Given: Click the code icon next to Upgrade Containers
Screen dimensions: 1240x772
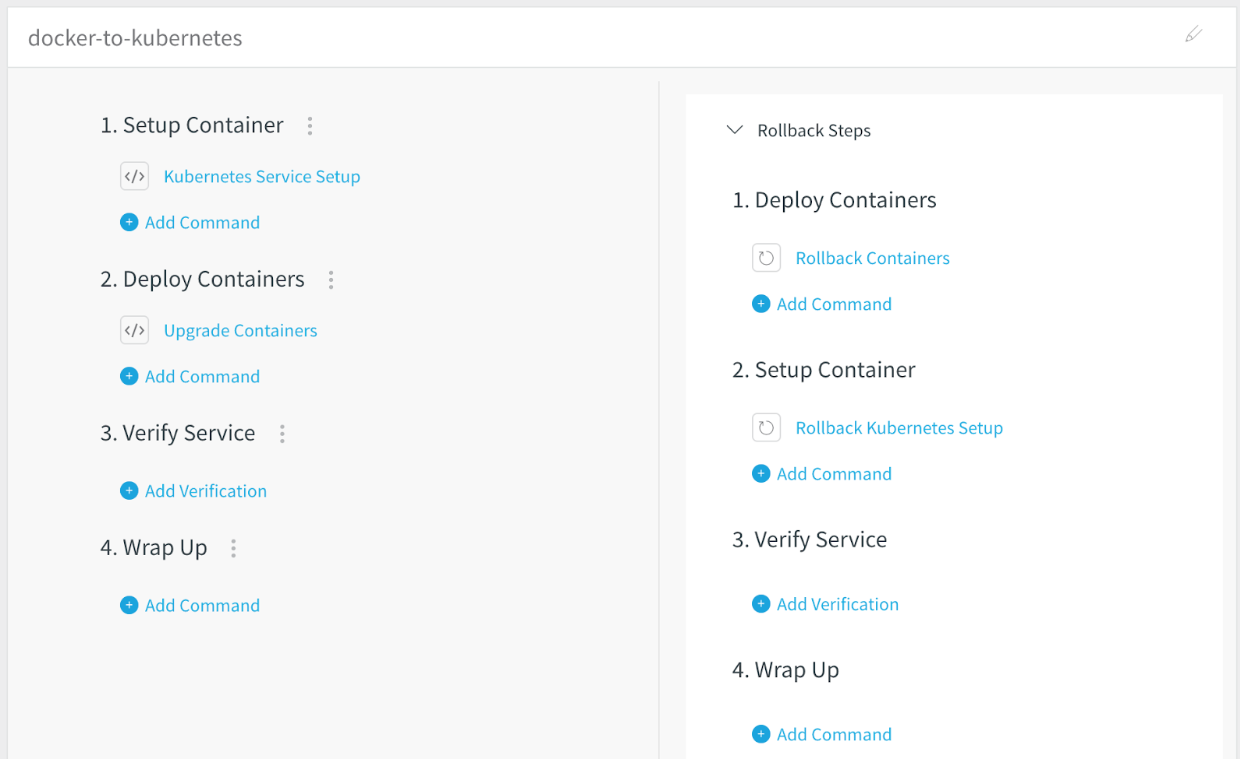Looking at the screenshot, I should (134, 331).
